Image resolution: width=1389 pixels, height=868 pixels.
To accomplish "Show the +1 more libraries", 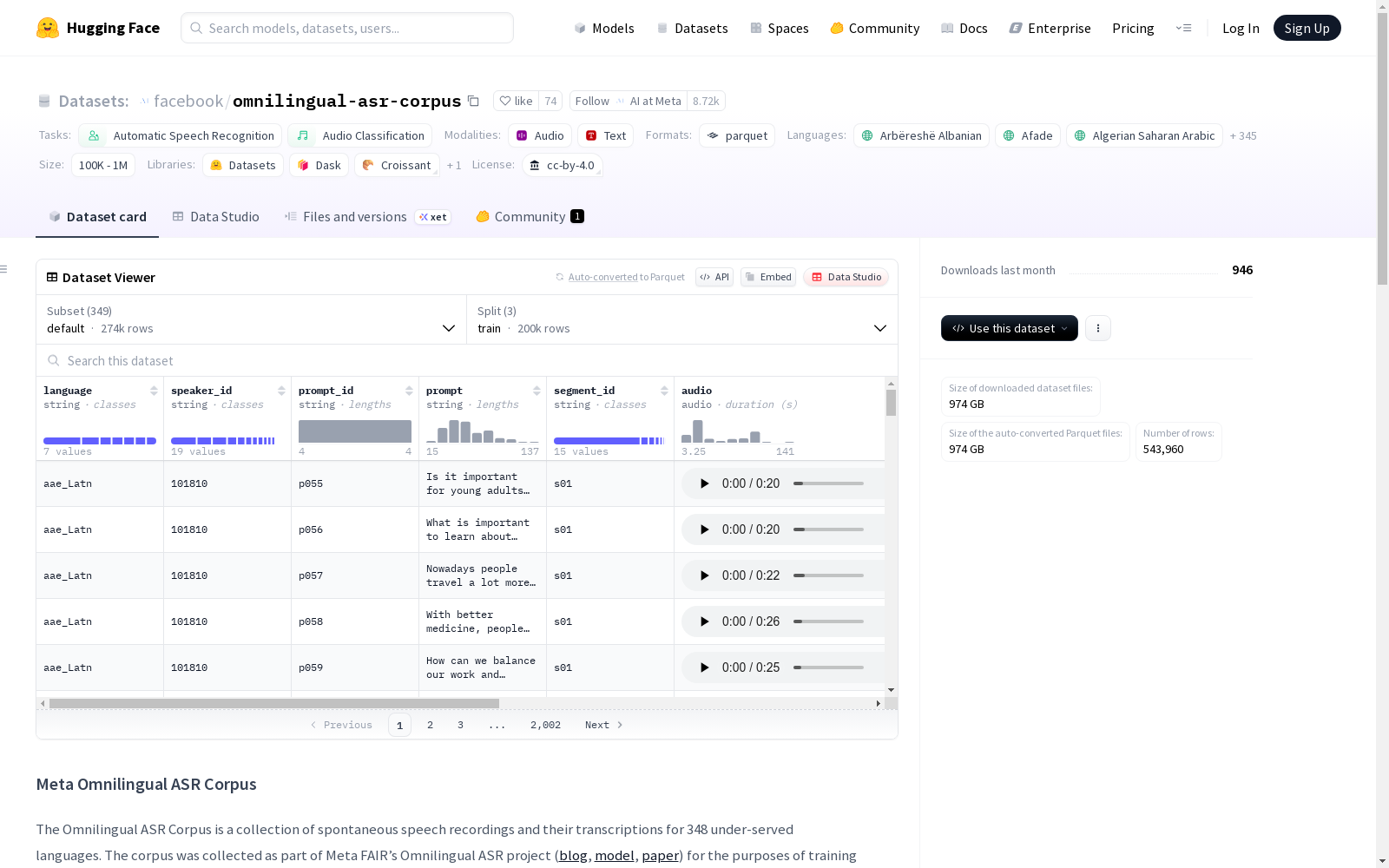I will pyautogui.click(x=454, y=166).
